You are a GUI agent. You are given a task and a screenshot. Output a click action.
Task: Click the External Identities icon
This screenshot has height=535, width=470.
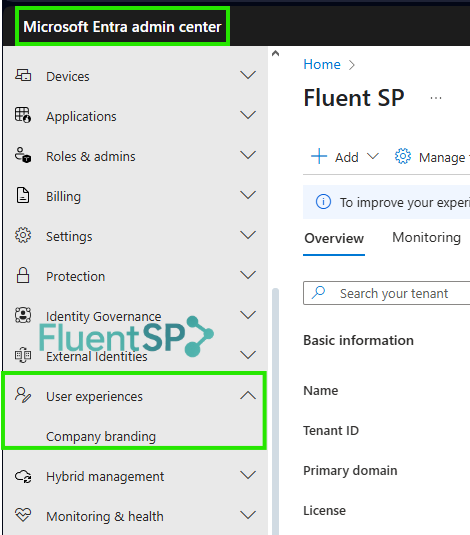coord(23,355)
